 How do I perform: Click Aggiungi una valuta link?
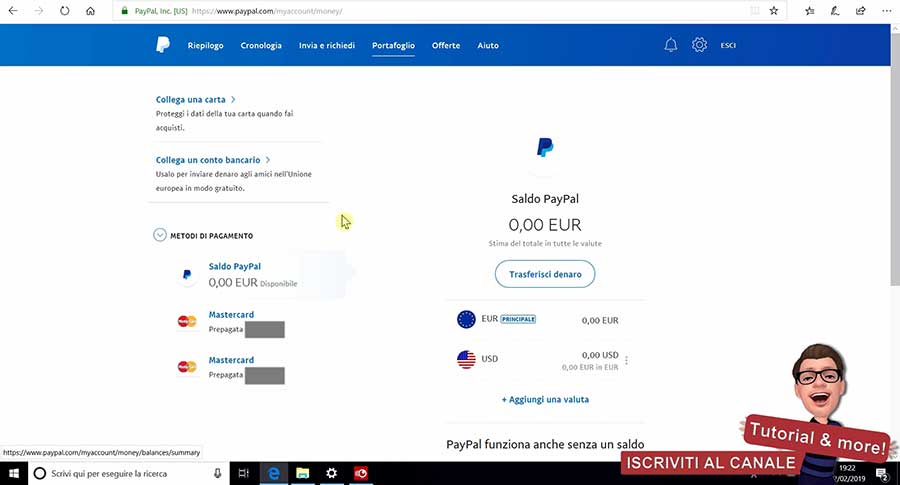(x=545, y=399)
